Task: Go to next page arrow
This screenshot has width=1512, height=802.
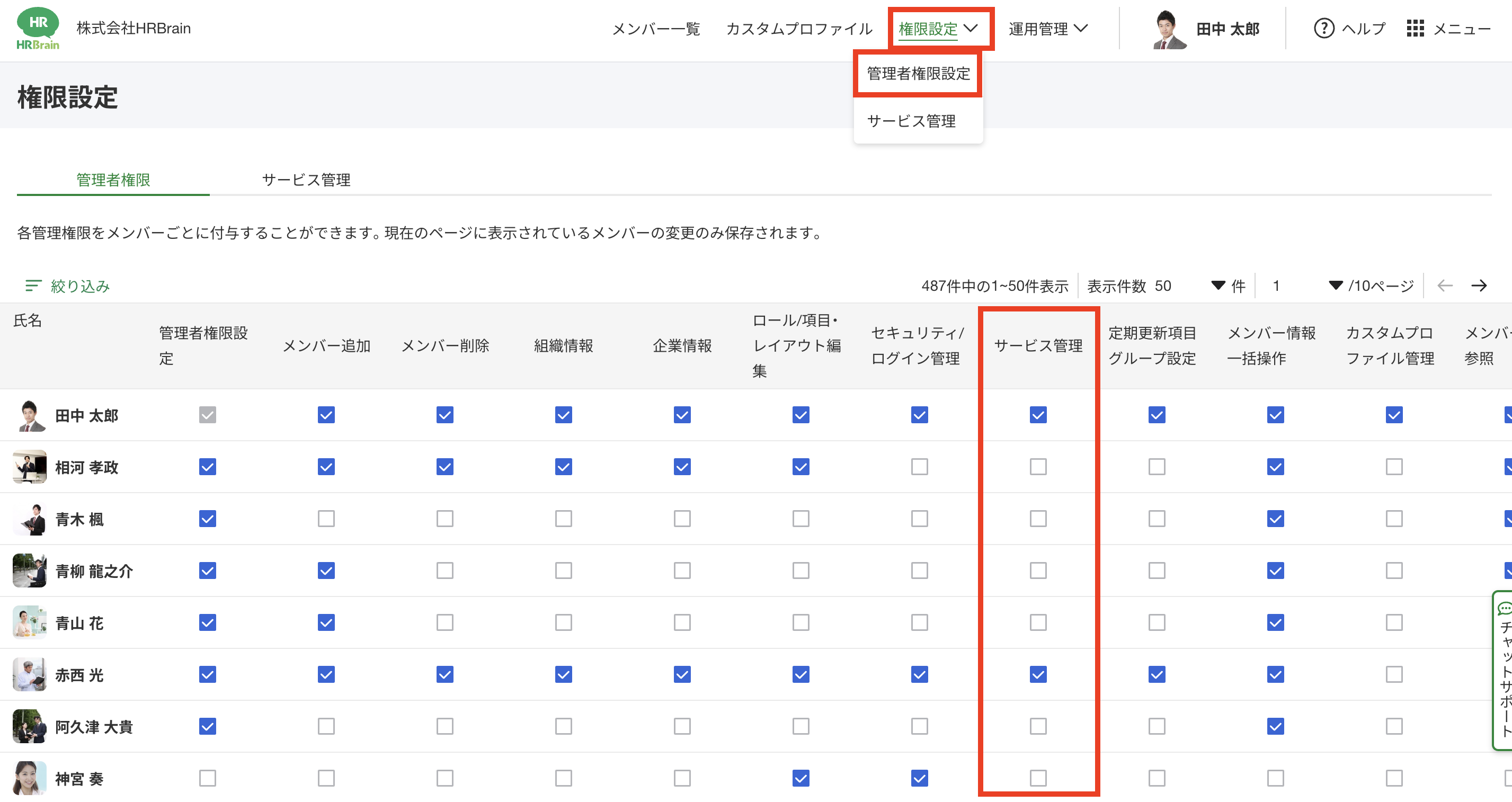Action: coord(1479,286)
